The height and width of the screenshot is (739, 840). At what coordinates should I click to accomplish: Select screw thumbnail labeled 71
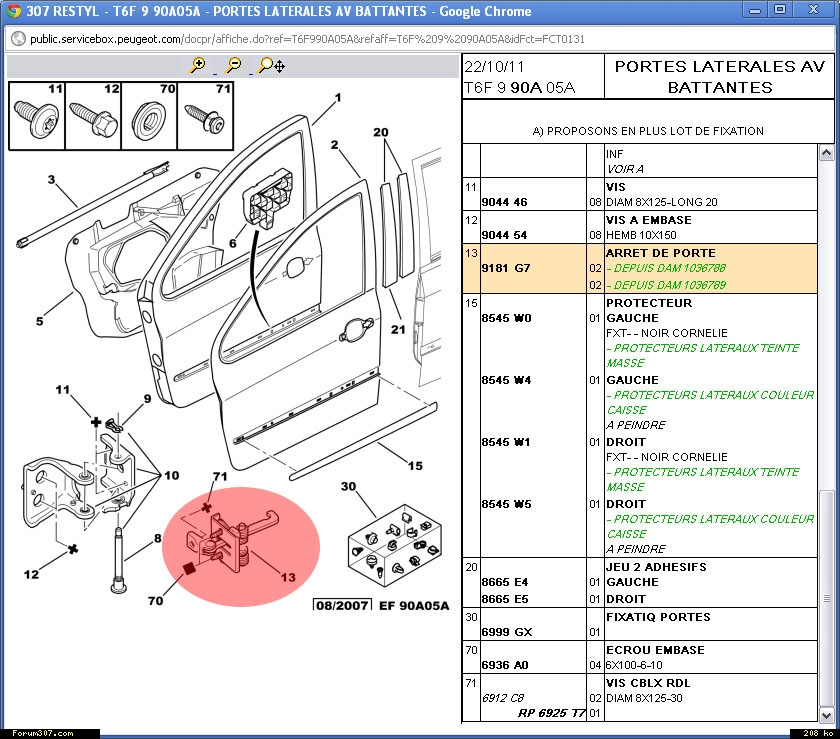206,116
